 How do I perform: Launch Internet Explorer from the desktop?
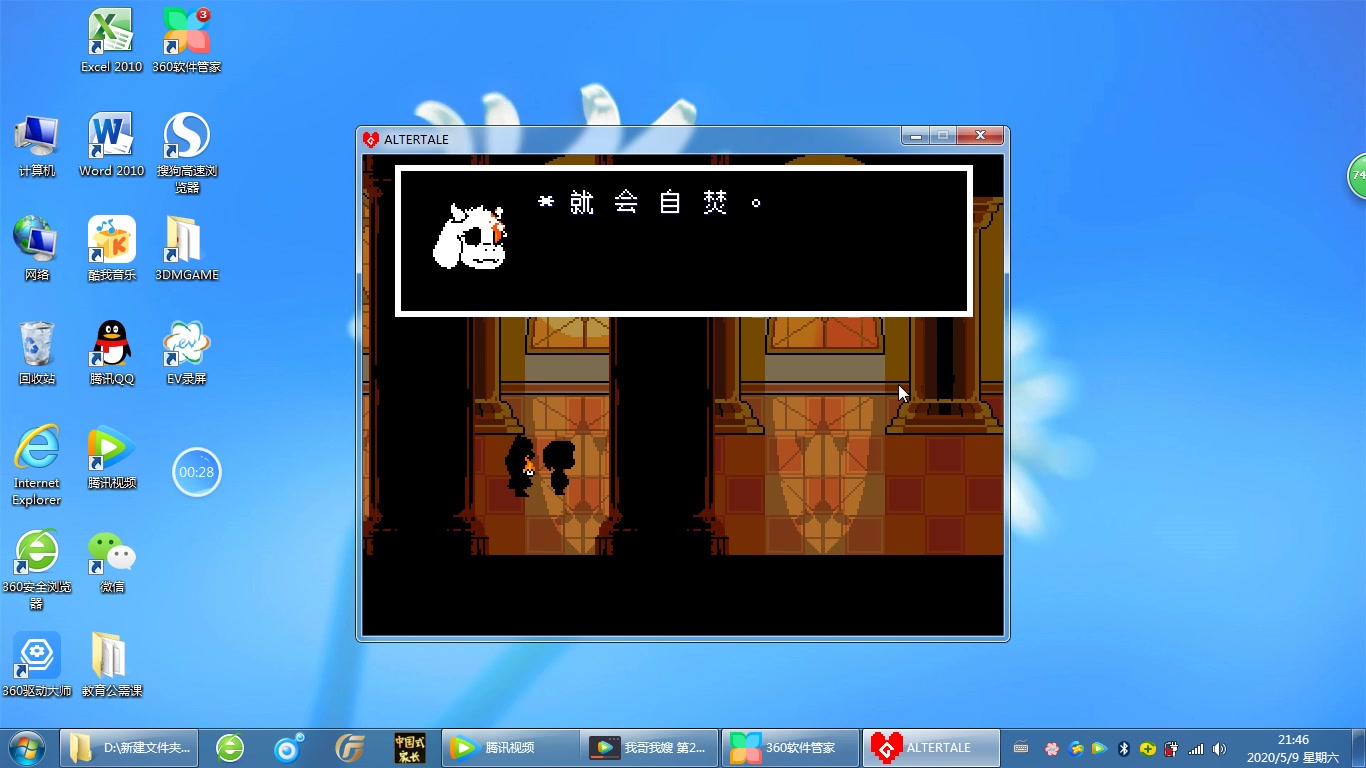pos(37,465)
